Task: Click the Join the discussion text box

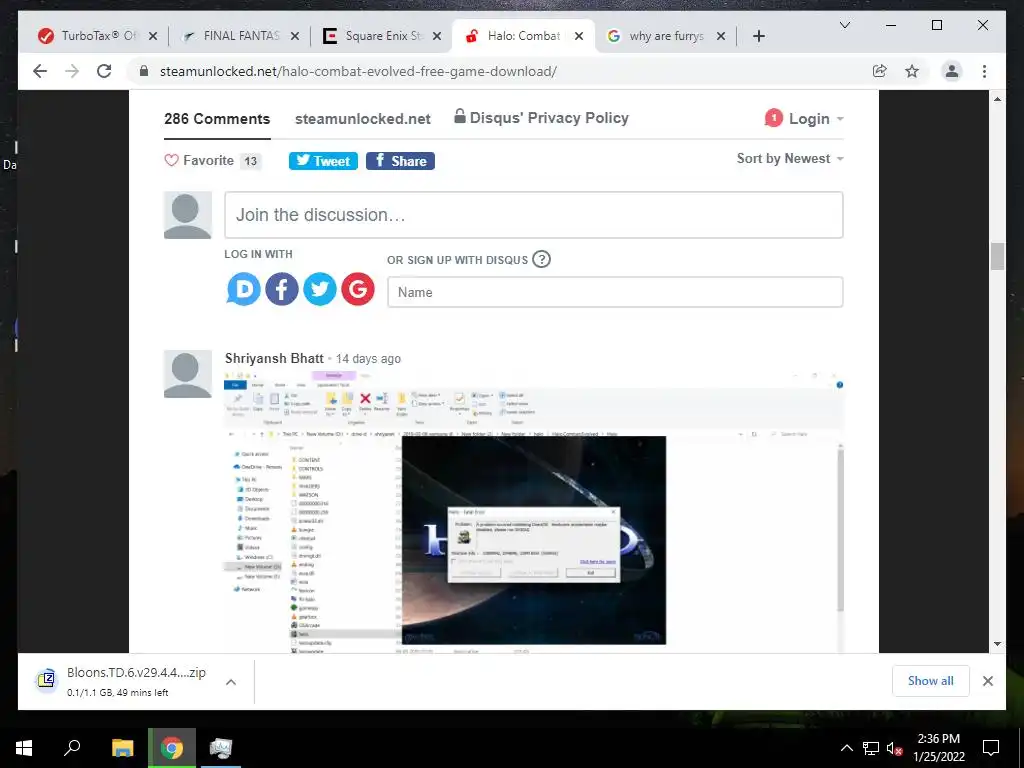Action: [534, 215]
